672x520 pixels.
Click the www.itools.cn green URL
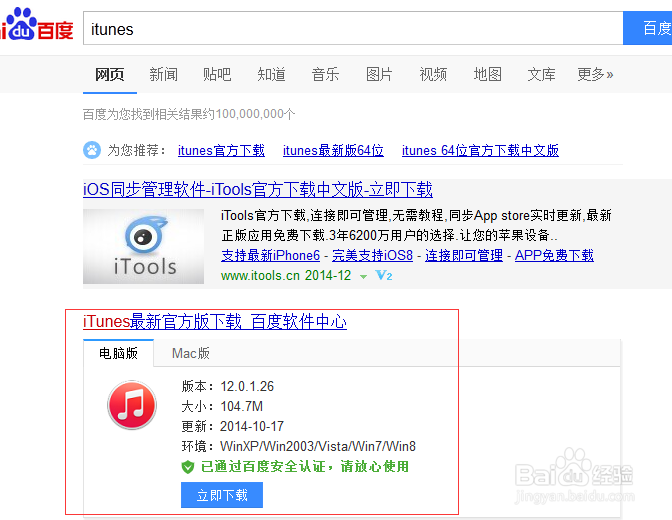(260, 275)
